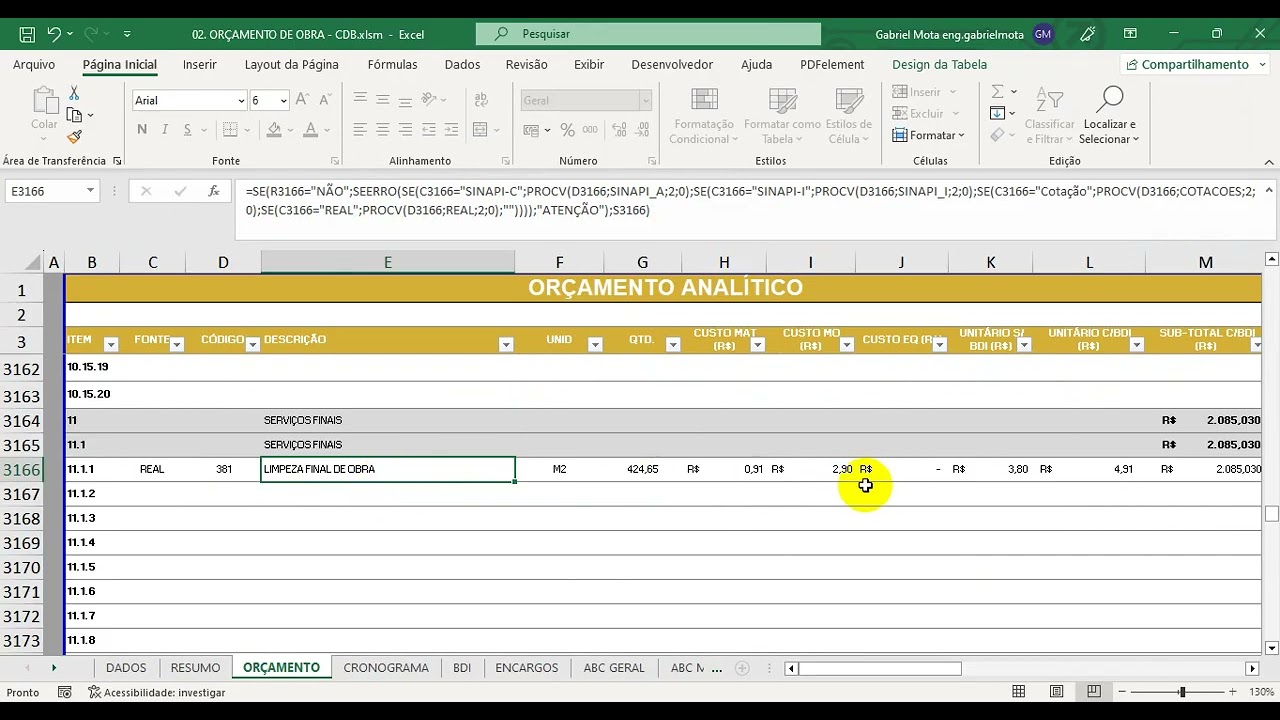Click the fill color bucket swatch
This screenshot has height=720, width=1280.
click(275, 130)
